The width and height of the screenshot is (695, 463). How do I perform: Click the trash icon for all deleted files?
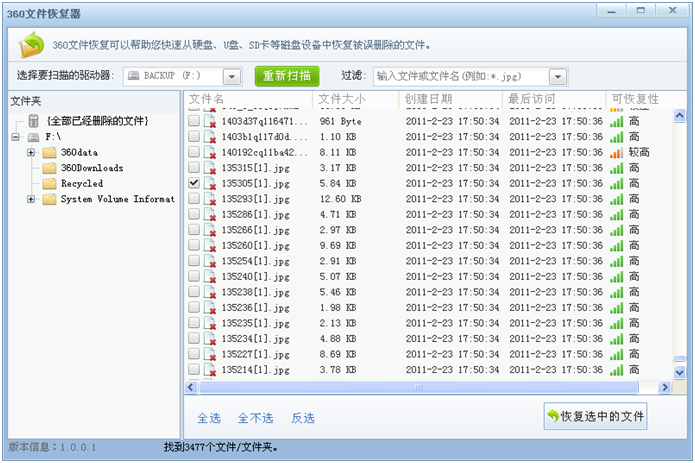(34, 121)
